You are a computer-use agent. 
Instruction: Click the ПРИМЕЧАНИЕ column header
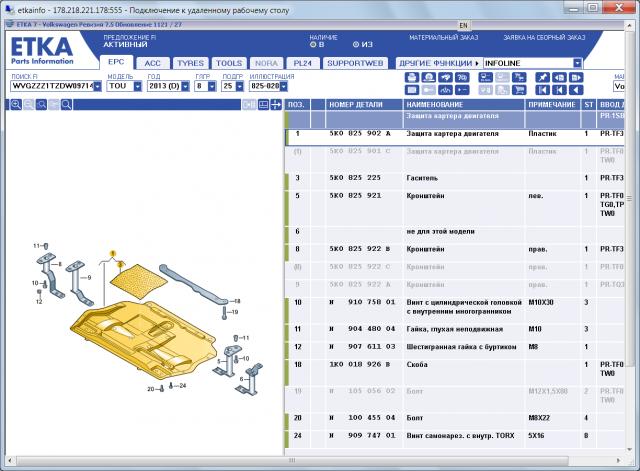click(553, 104)
